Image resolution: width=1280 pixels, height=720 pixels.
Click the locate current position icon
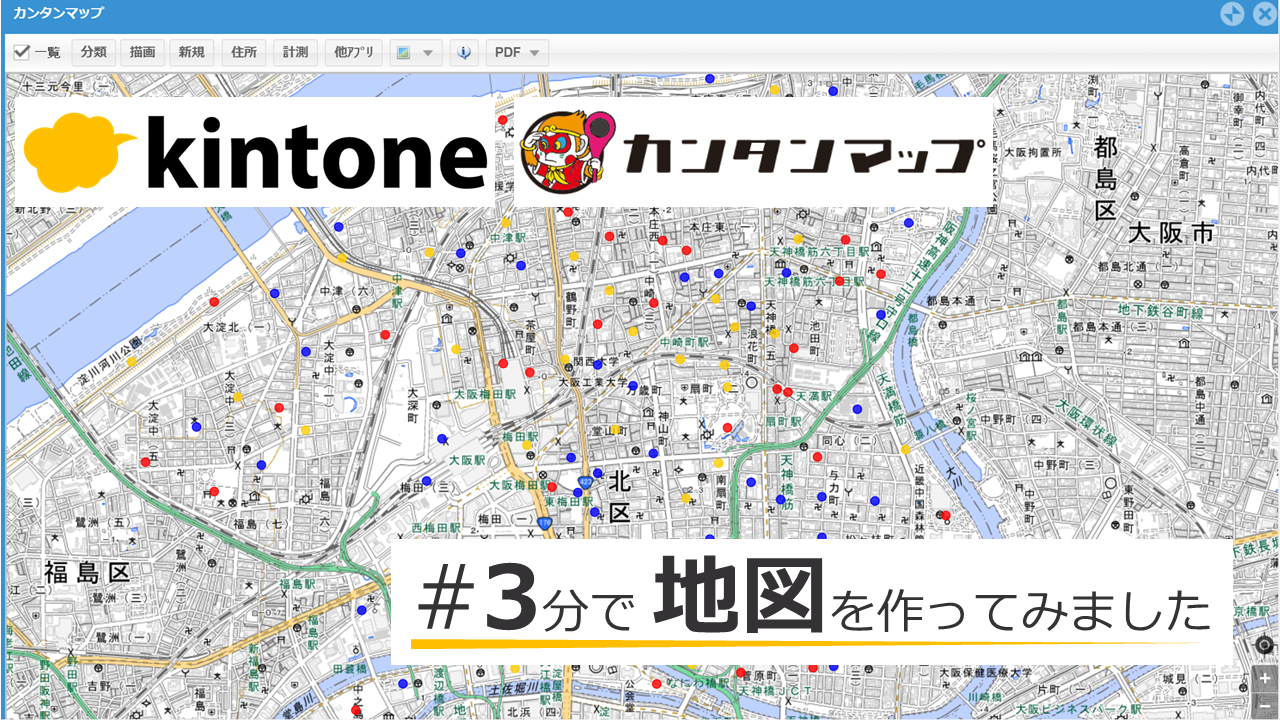(x=1264, y=645)
